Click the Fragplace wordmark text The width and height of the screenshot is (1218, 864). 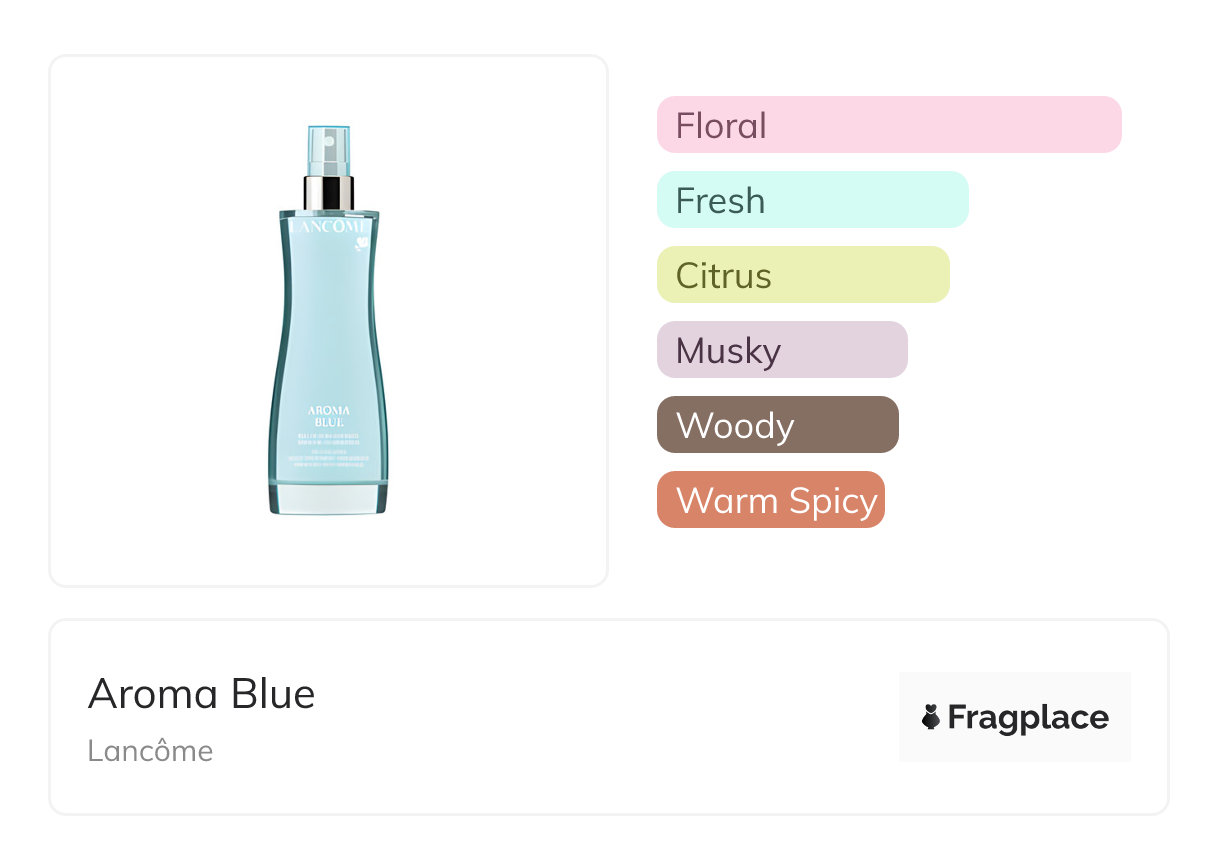(1028, 717)
